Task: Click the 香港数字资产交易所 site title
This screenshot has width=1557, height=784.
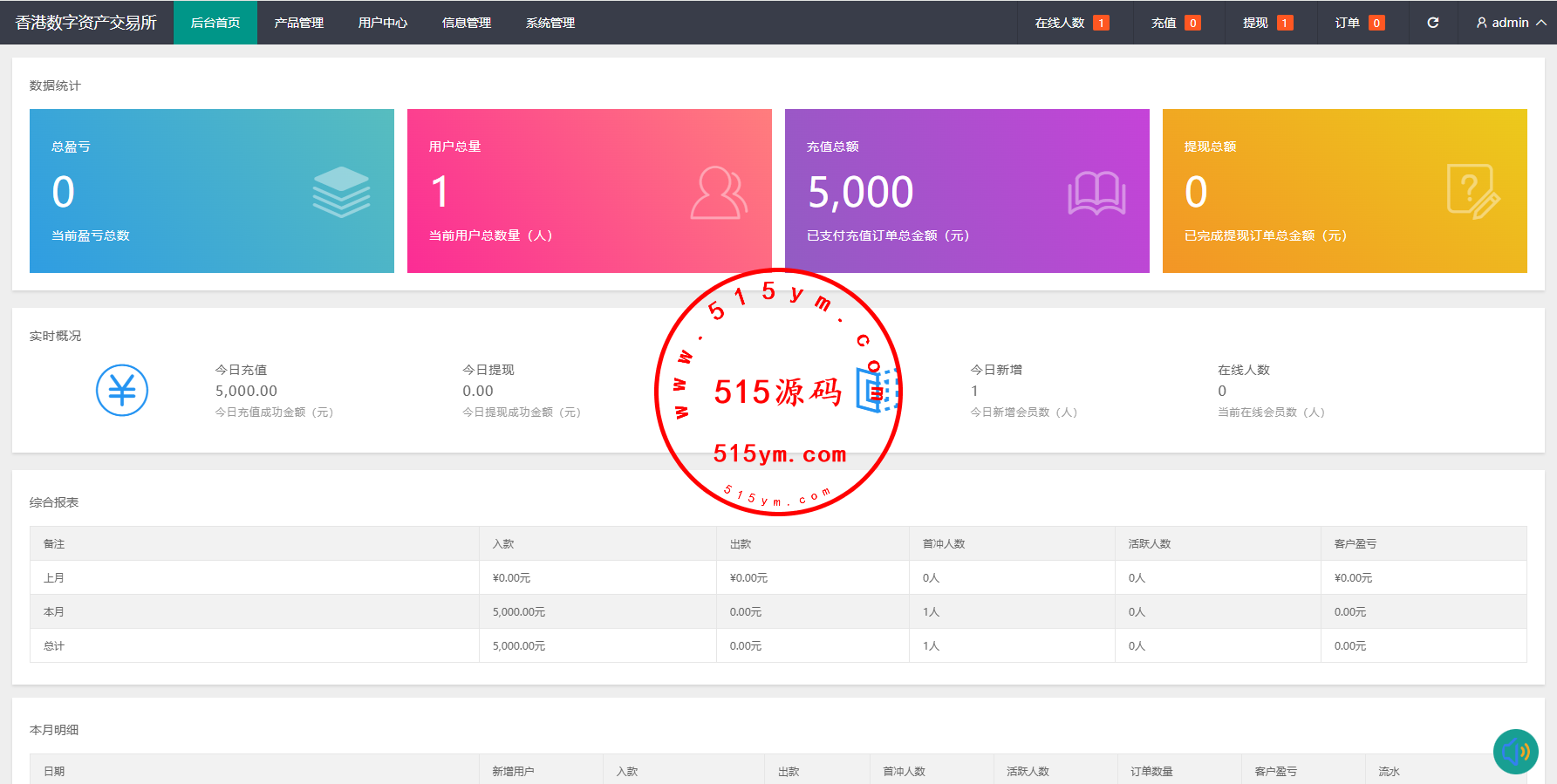Action: click(x=86, y=23)
